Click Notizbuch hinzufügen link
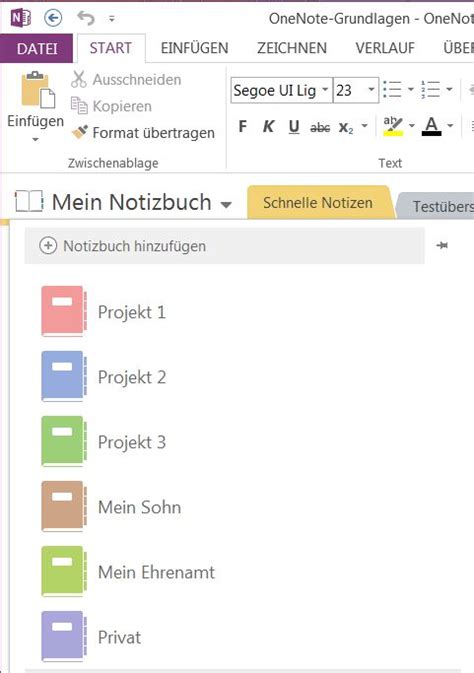Viewport: 474px width, 673px height. (x=135, y=246)
